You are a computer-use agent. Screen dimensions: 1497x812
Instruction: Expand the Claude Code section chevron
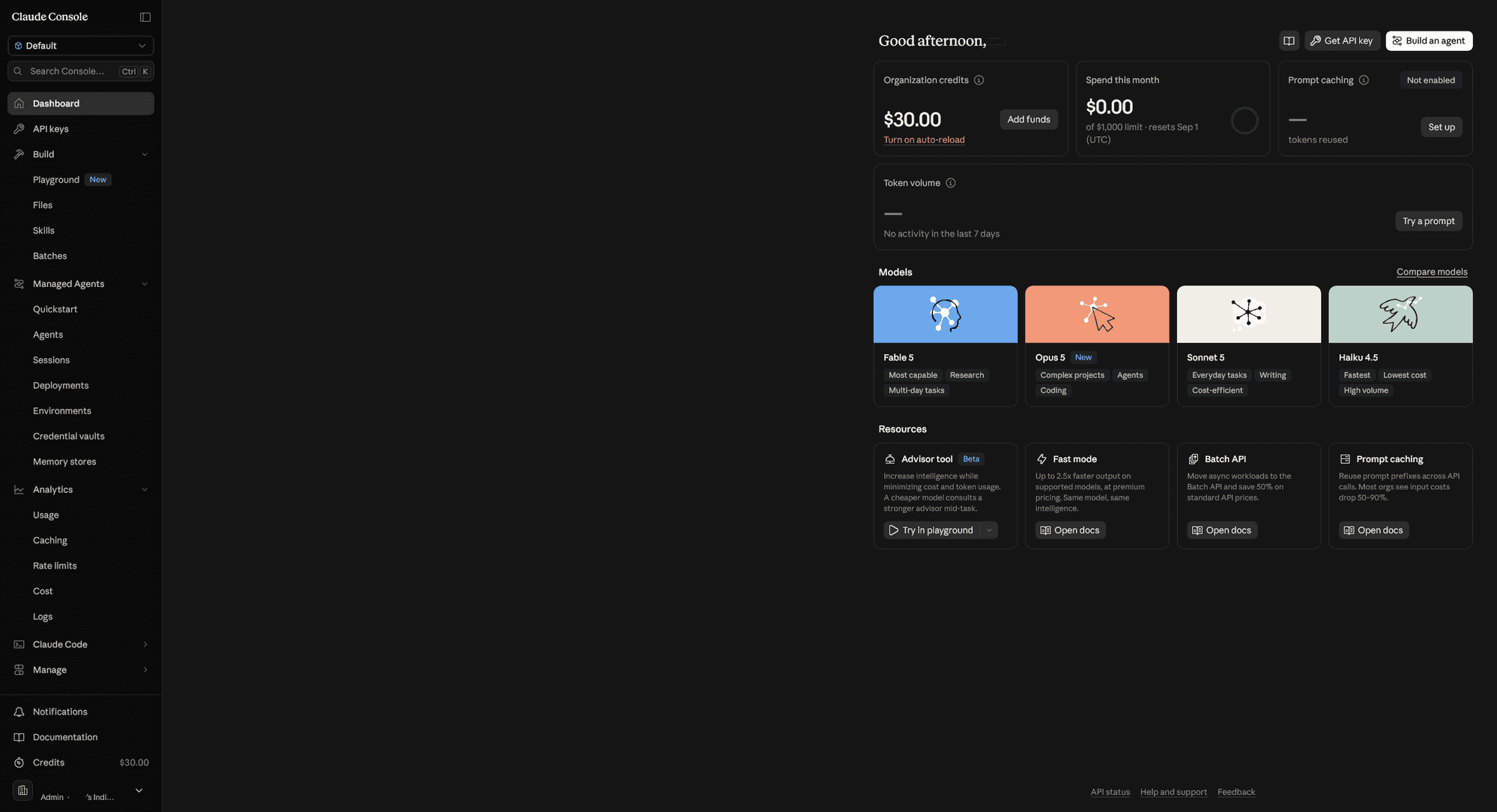click(x=145, y=644)
